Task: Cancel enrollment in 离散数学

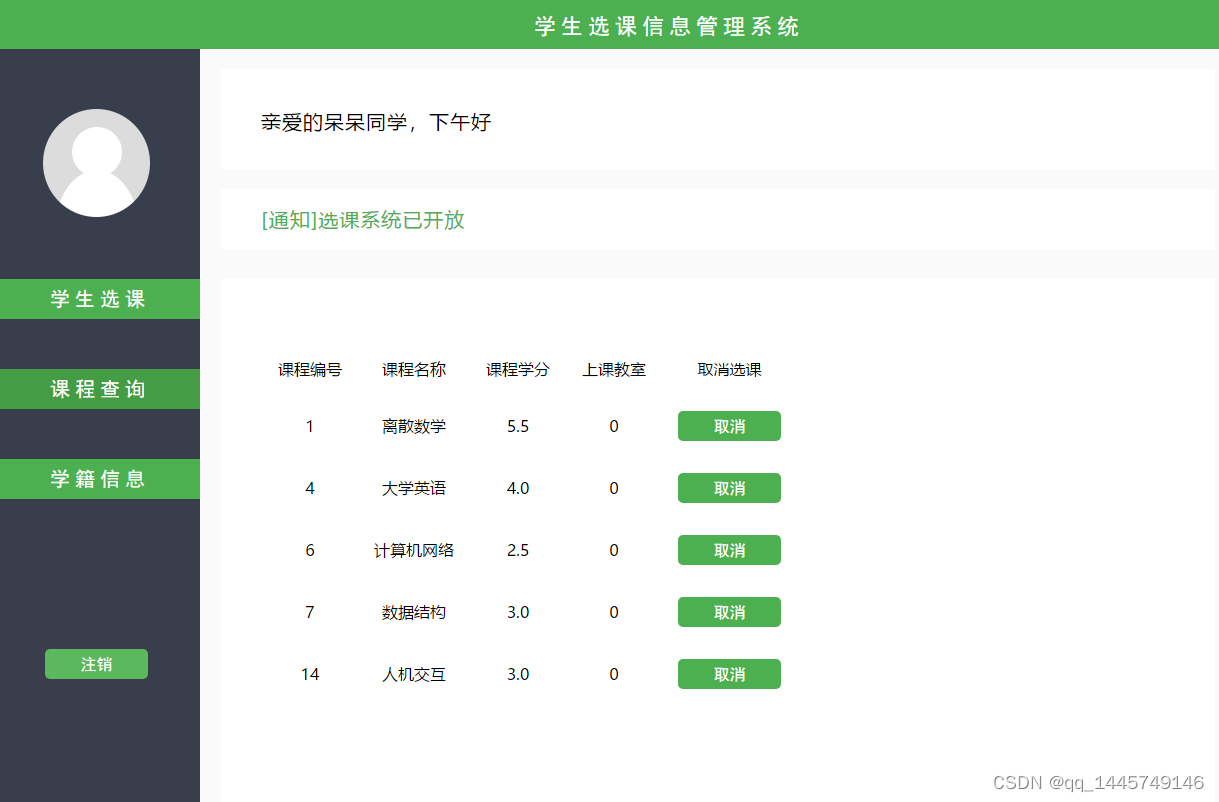Action: point(729,426)
